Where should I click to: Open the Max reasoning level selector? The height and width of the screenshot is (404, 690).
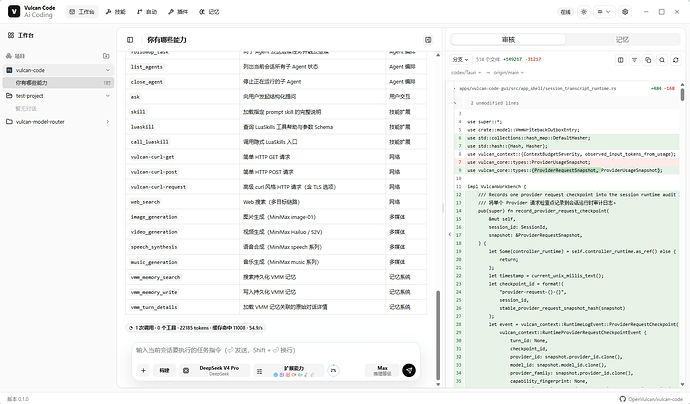(x=382, y=371)
